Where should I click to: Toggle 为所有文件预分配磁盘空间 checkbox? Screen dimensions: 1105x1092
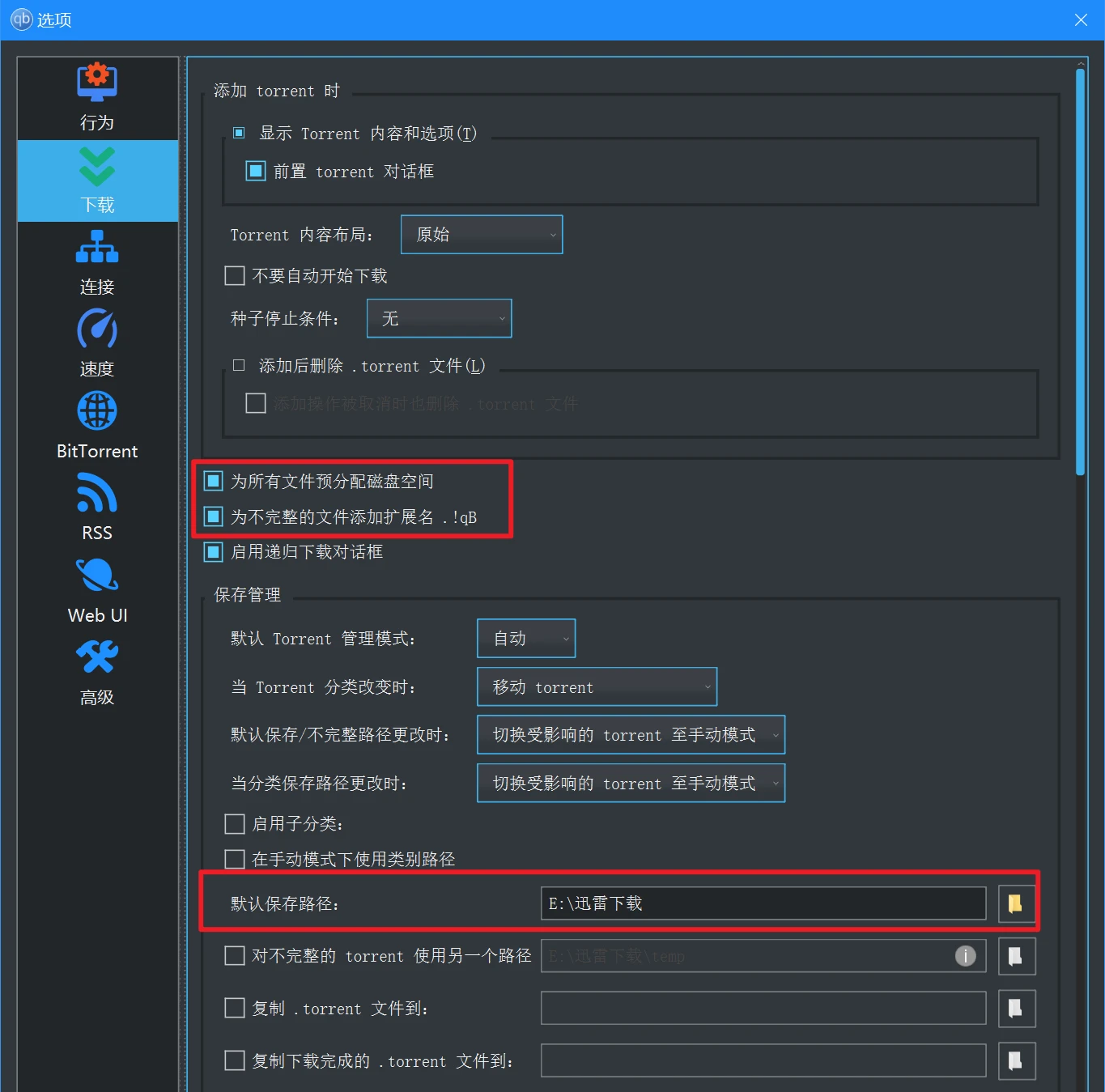point(213,481)
